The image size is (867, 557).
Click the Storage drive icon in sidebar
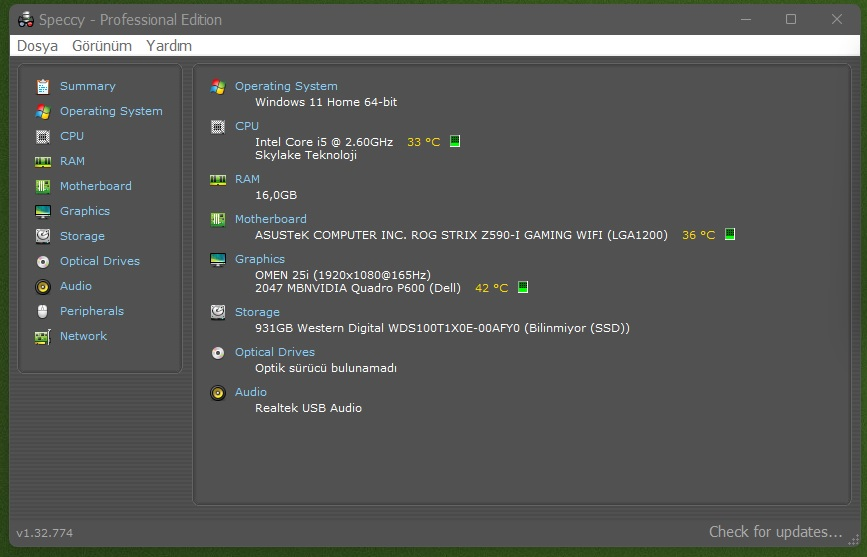[x=43, y=236]
